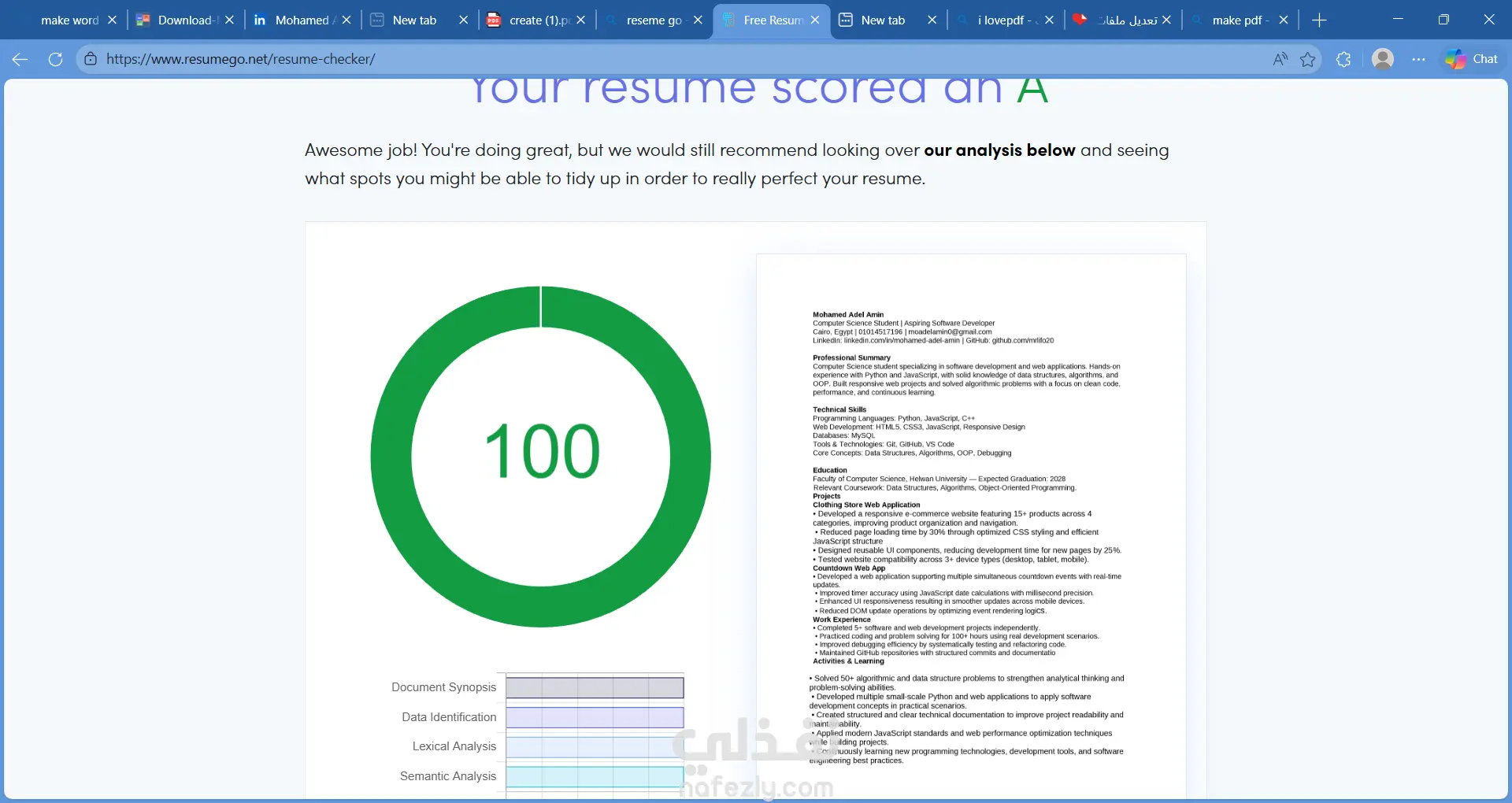Switch to the Download tab
Viewport: 1512px width, 803px height.
[x=185, y=20]
